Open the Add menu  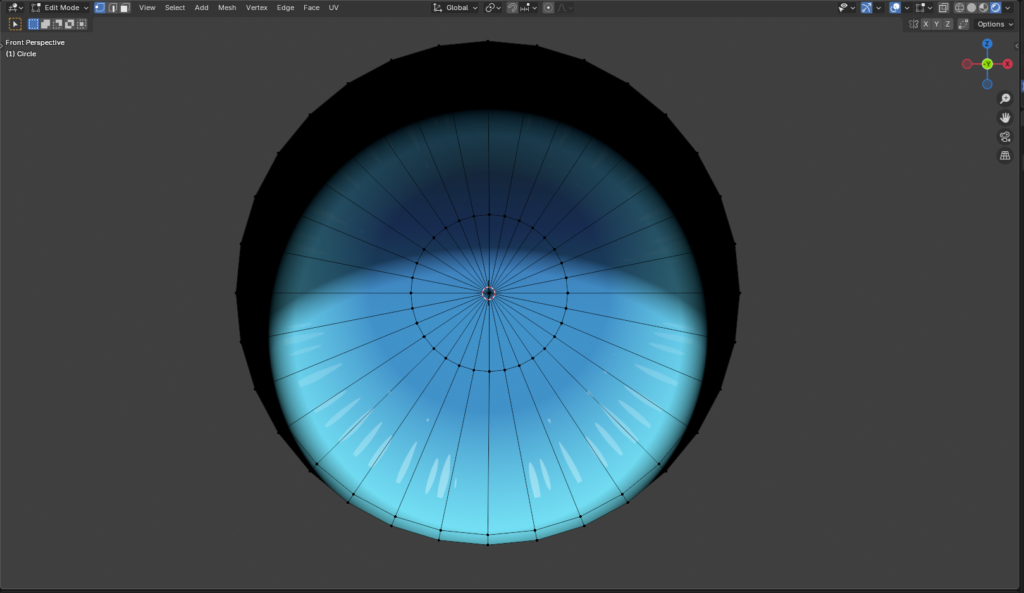(201, 8)
